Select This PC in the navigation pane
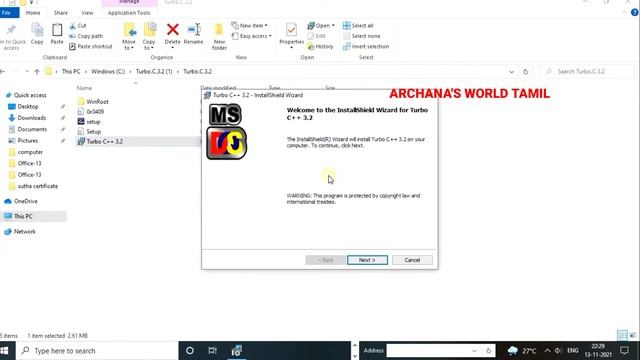 (x=23, y=216)
